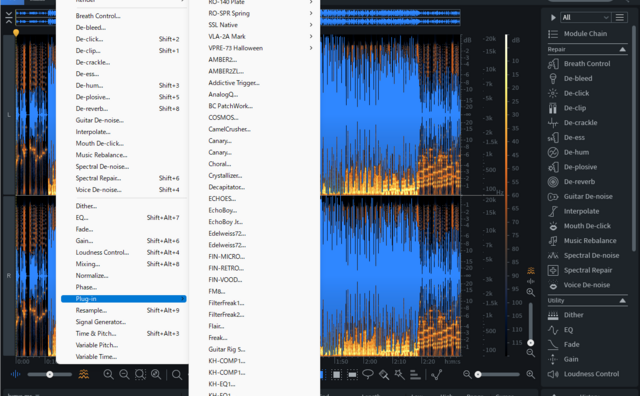Open the Interpolate module in Repair panel

pyautogui.click(x=581, y=211)
